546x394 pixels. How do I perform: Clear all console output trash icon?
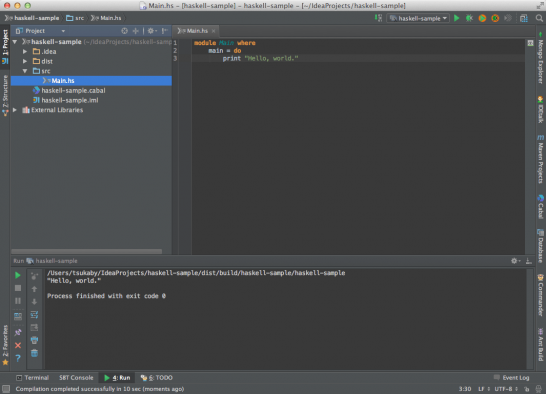click(34, 353)
